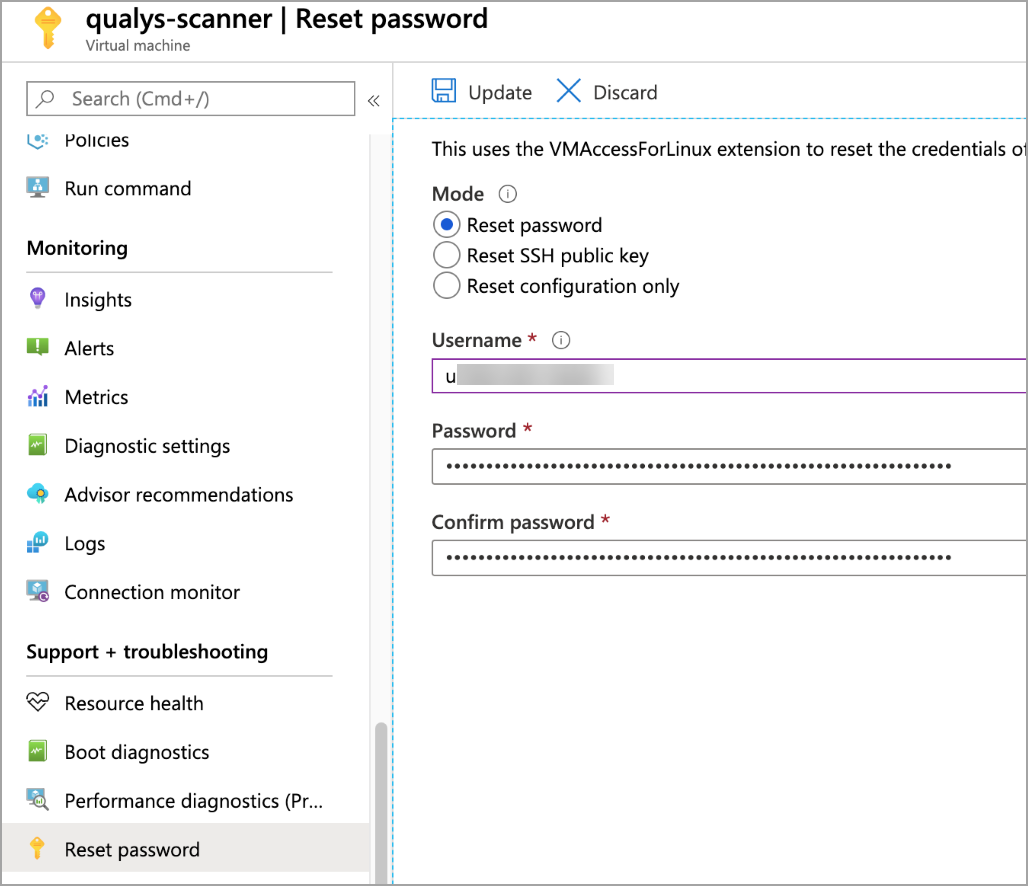This screenshot has height=886, width=1028.
Task: Click the Logs icon in sidebar
Action: tap(37, 543)
